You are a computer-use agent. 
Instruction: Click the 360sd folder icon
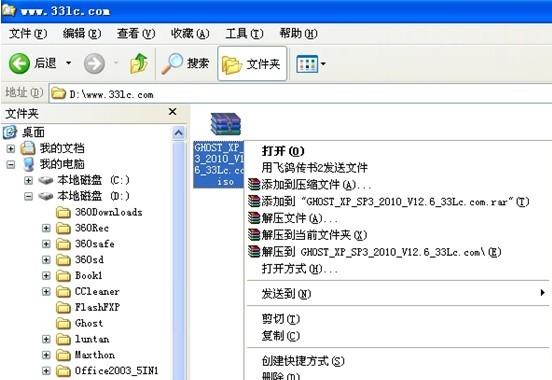click(63, 260)
